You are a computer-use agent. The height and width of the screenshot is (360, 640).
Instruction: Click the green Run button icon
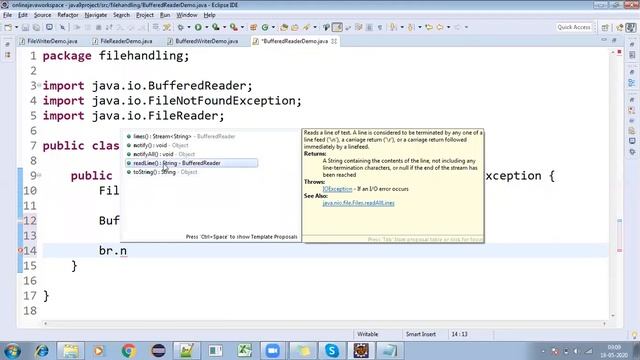tap(198, 27)
